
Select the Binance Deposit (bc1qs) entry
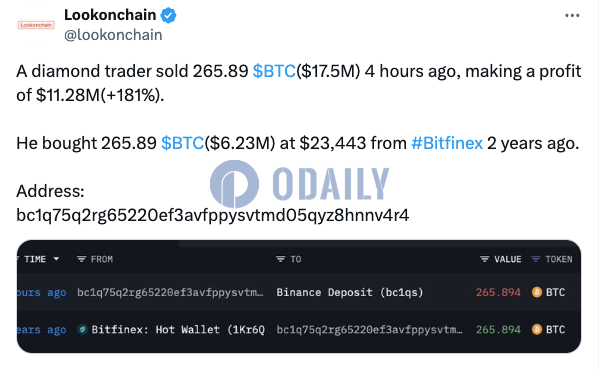pyautogui.click(x=350, y=293)
